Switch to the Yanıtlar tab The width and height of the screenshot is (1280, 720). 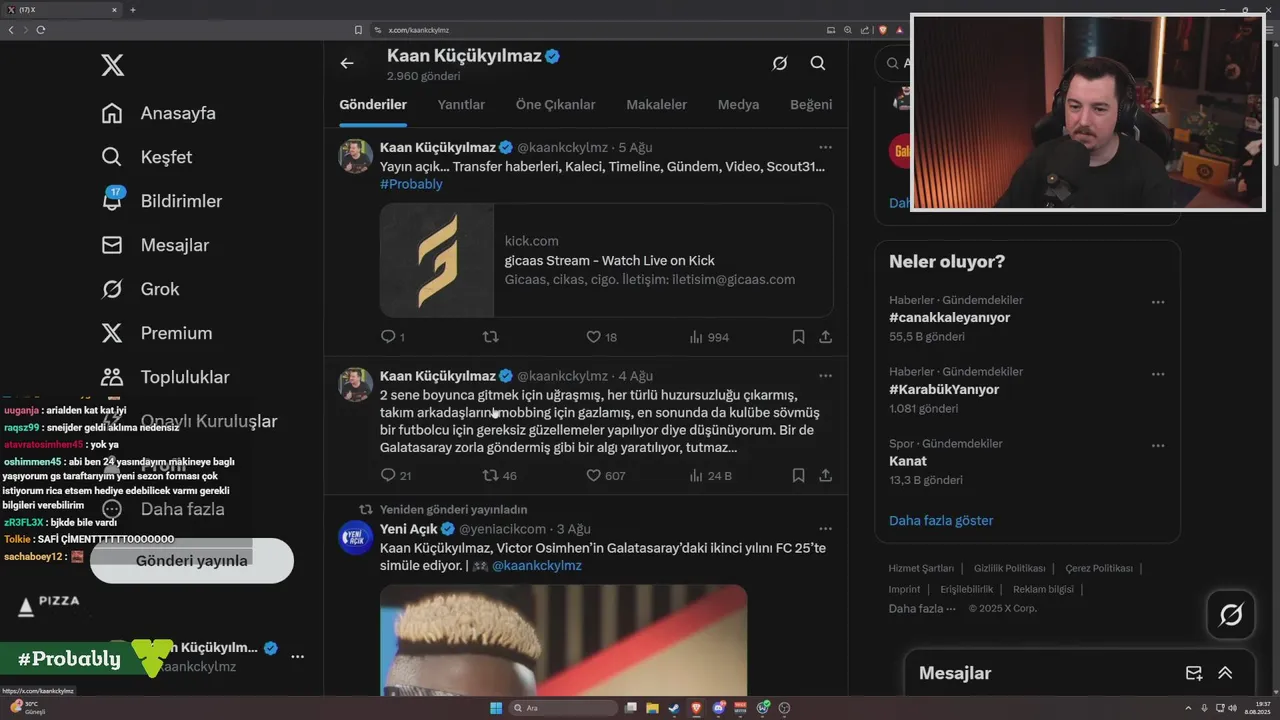461,104
